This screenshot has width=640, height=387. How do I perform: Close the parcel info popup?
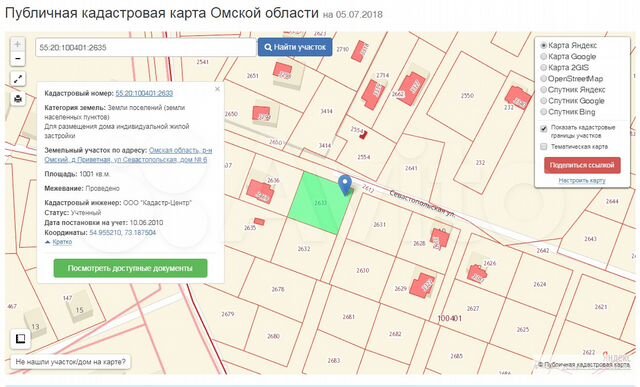point(217,89)
